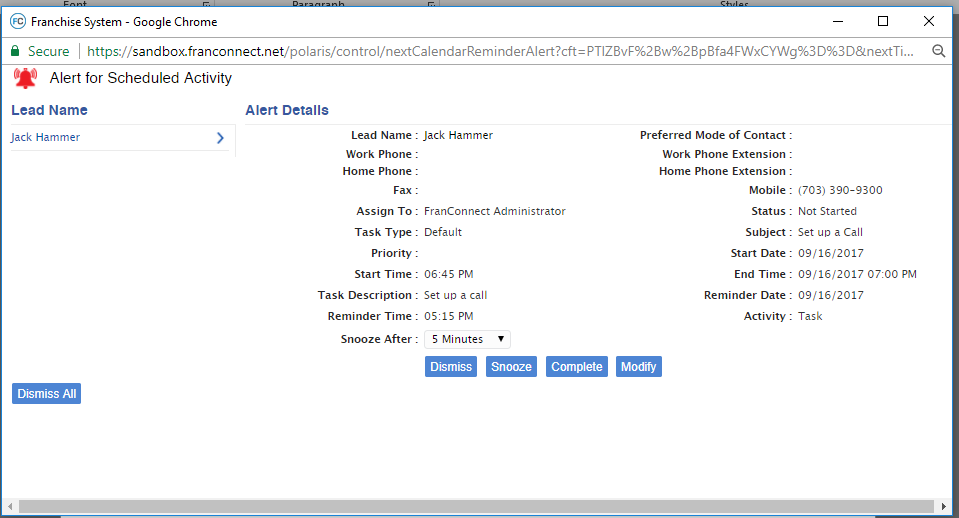This screenshot has width=959, height=518.
Task: Open Jack Hammer lead chevron arrow
Action: (x=220, y=138)
